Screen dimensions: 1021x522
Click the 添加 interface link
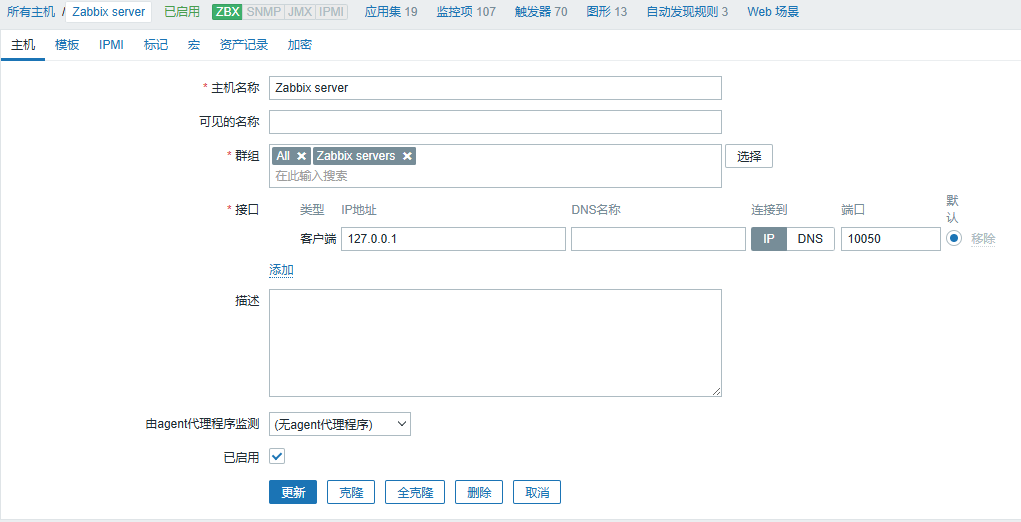pyautogui.click(x=281, y=270)
